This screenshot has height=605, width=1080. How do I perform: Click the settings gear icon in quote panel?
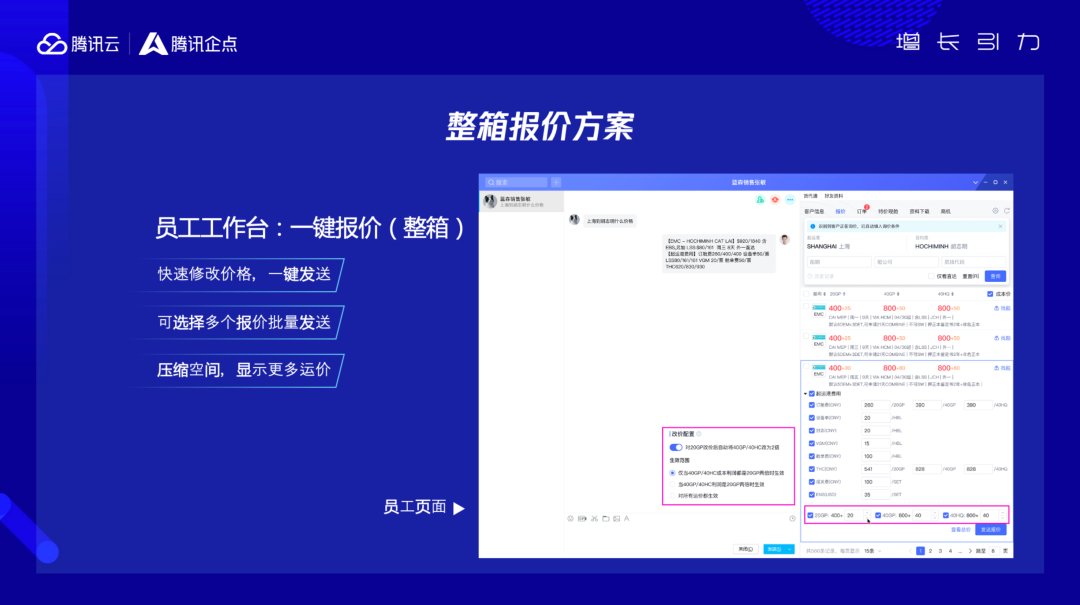tap(995, 211)
